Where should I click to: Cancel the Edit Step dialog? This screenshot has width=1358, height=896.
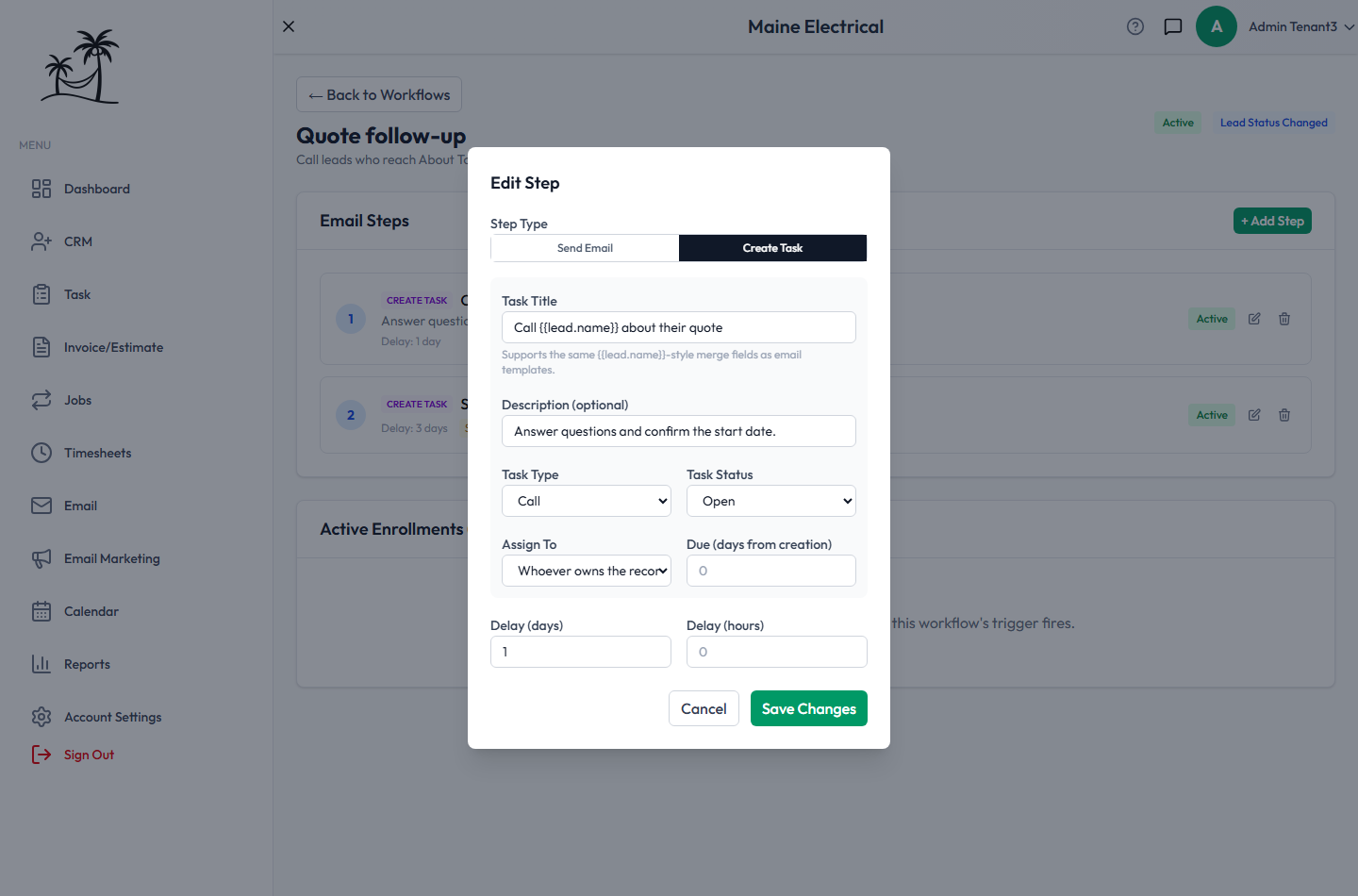(704, 708)
